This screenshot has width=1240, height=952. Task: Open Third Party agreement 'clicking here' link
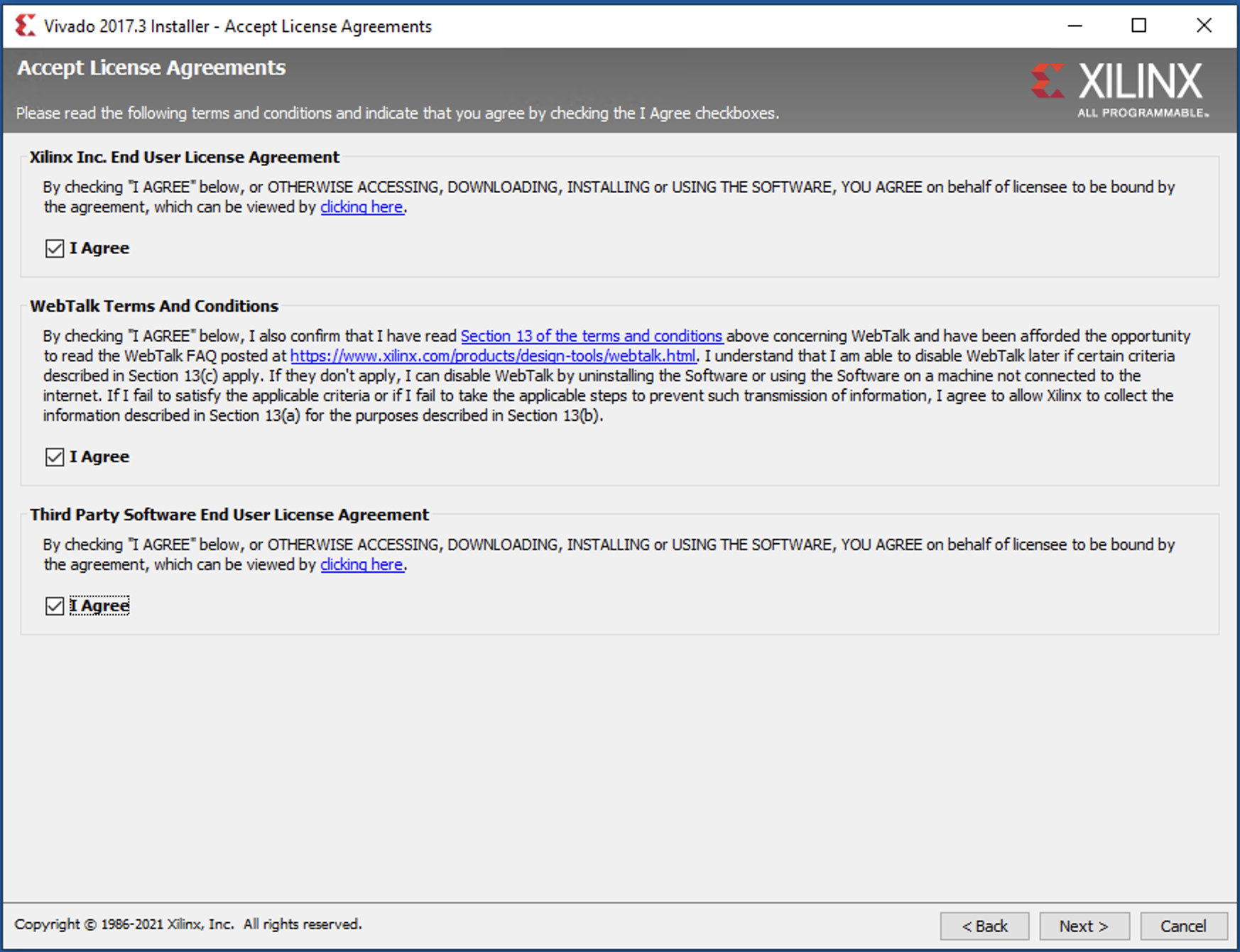pyautogui.click(x=361, y=565)
